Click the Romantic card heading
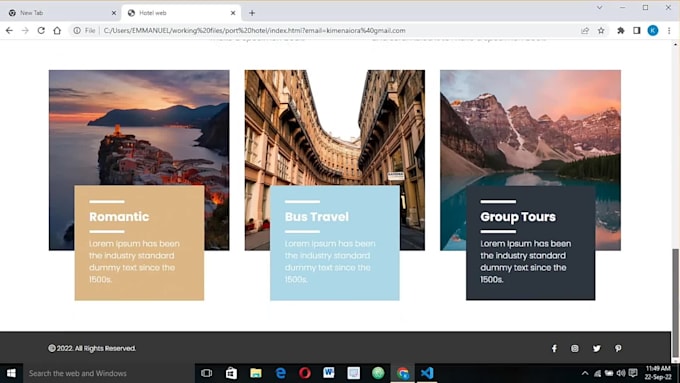 (x=119, y=216)
